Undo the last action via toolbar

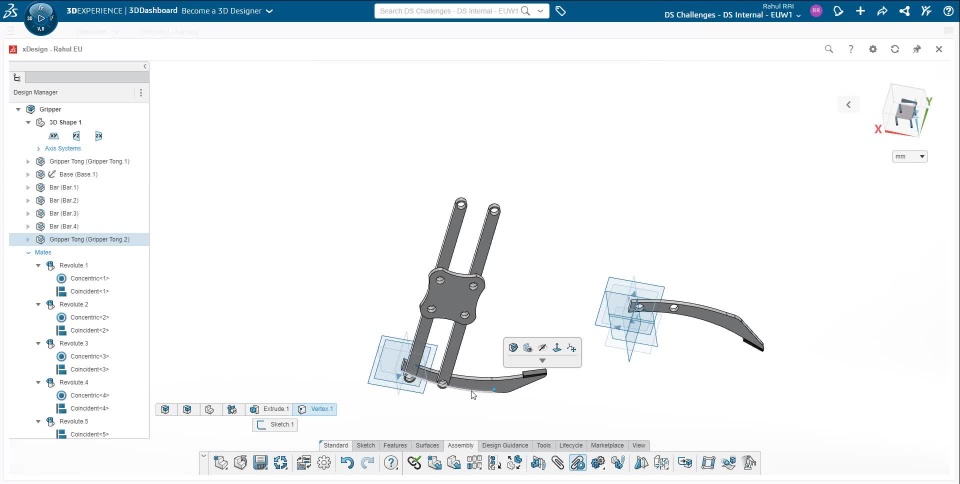347,463
